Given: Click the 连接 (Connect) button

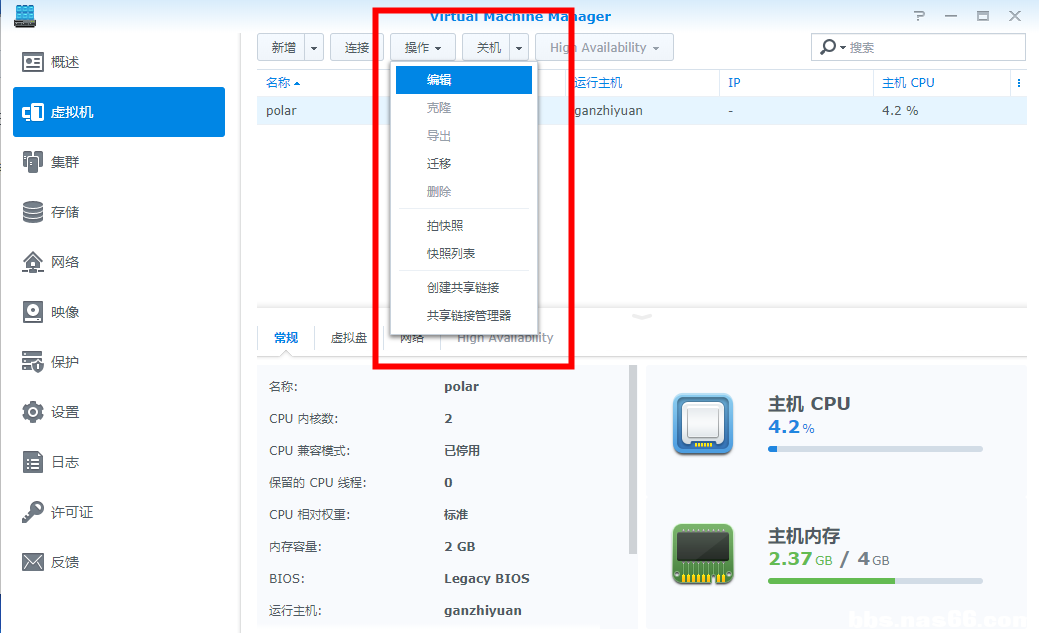Looking at the screenshot, I should tap(356, 47).
